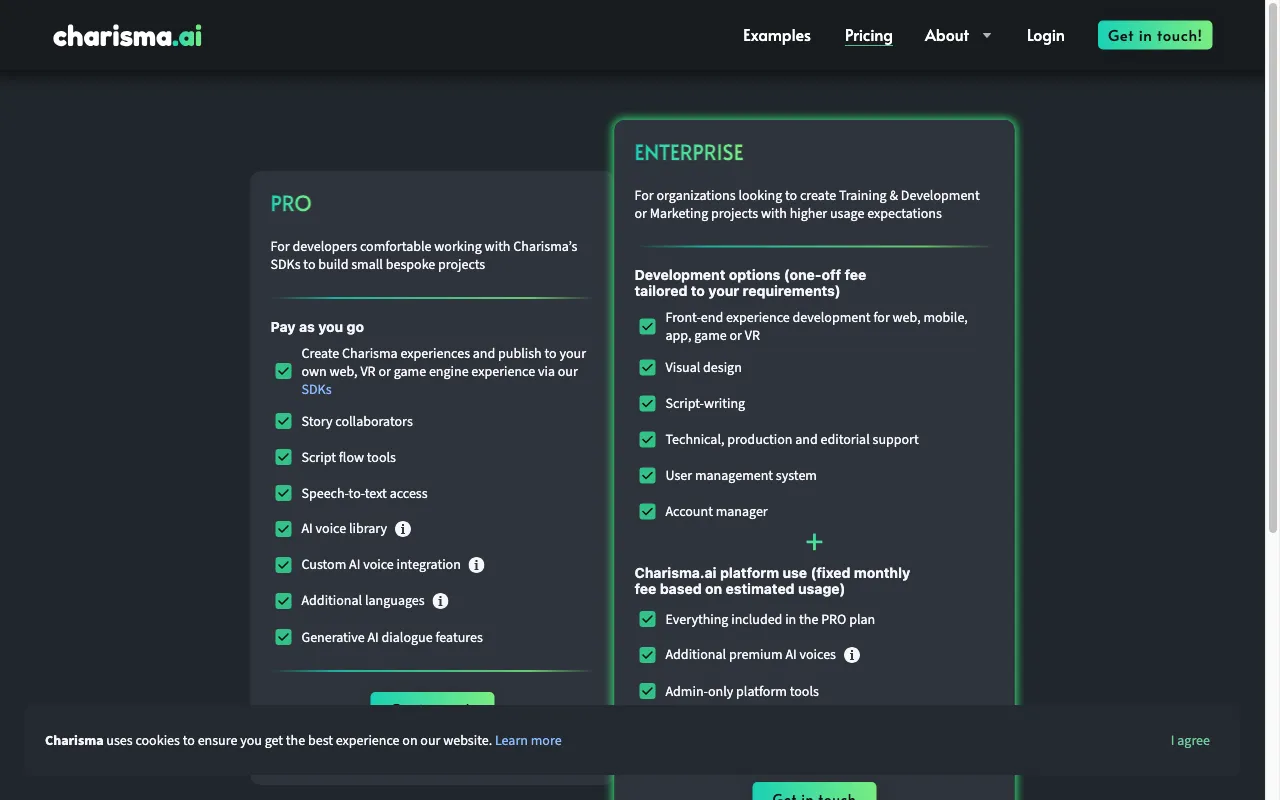Click checkmark next to Technical, production and editorial support

coord(647,439)
